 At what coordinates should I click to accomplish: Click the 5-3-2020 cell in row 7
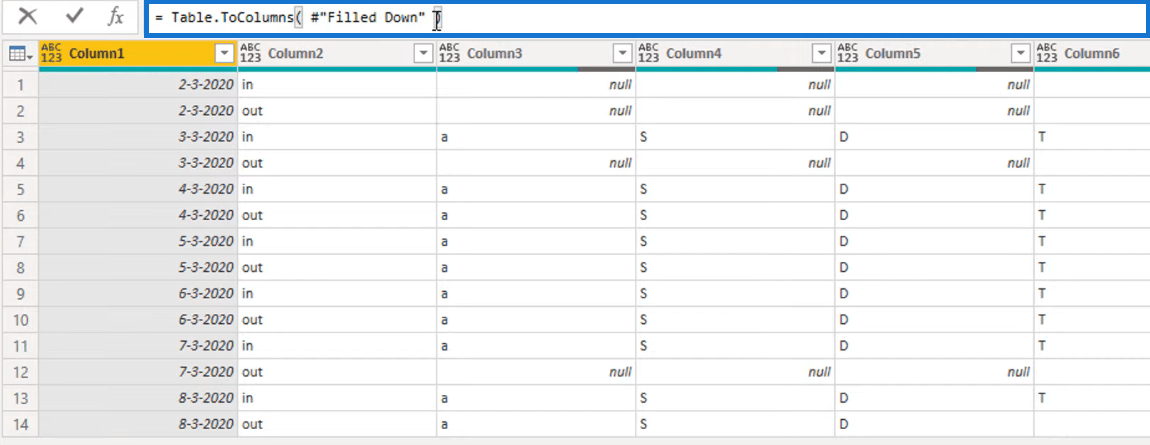tap(139, 241)
